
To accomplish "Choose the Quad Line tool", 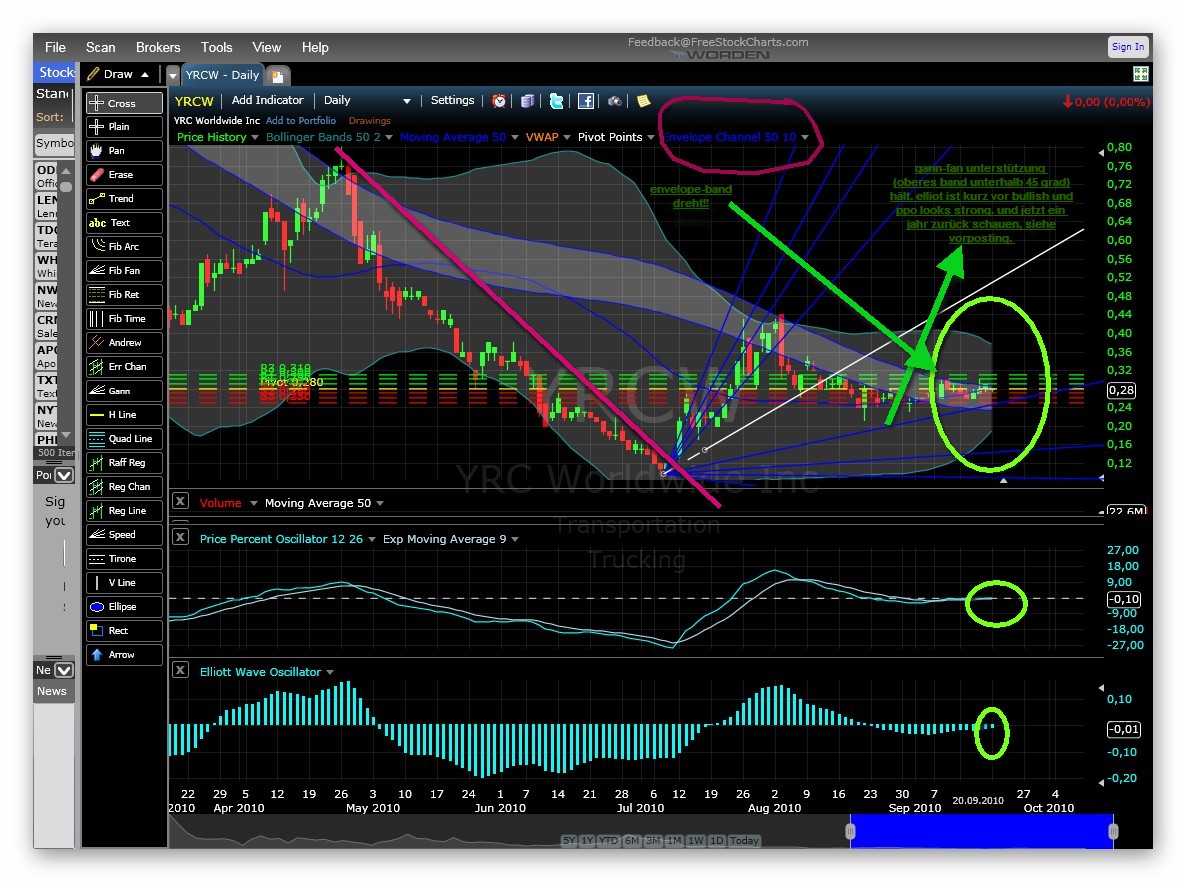I will coord(124,439).
